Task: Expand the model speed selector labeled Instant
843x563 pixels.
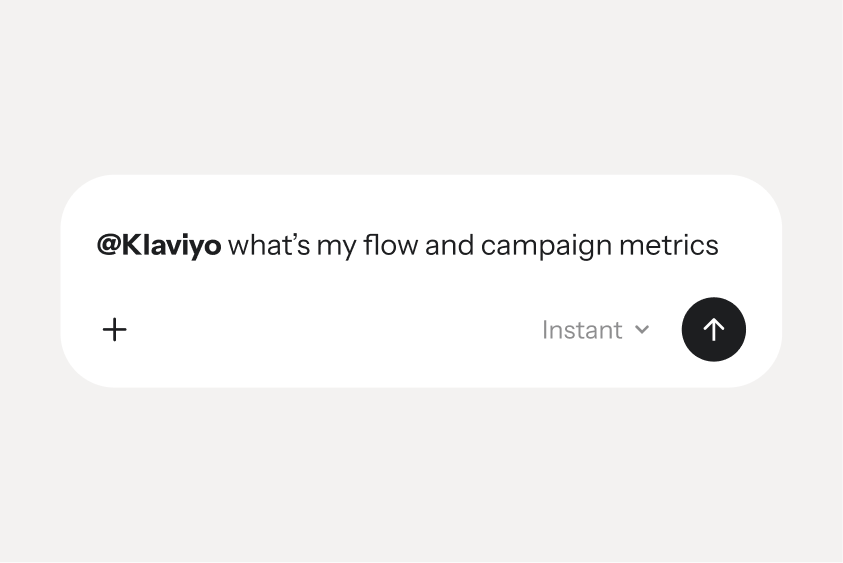Action: tap(596, 330)
